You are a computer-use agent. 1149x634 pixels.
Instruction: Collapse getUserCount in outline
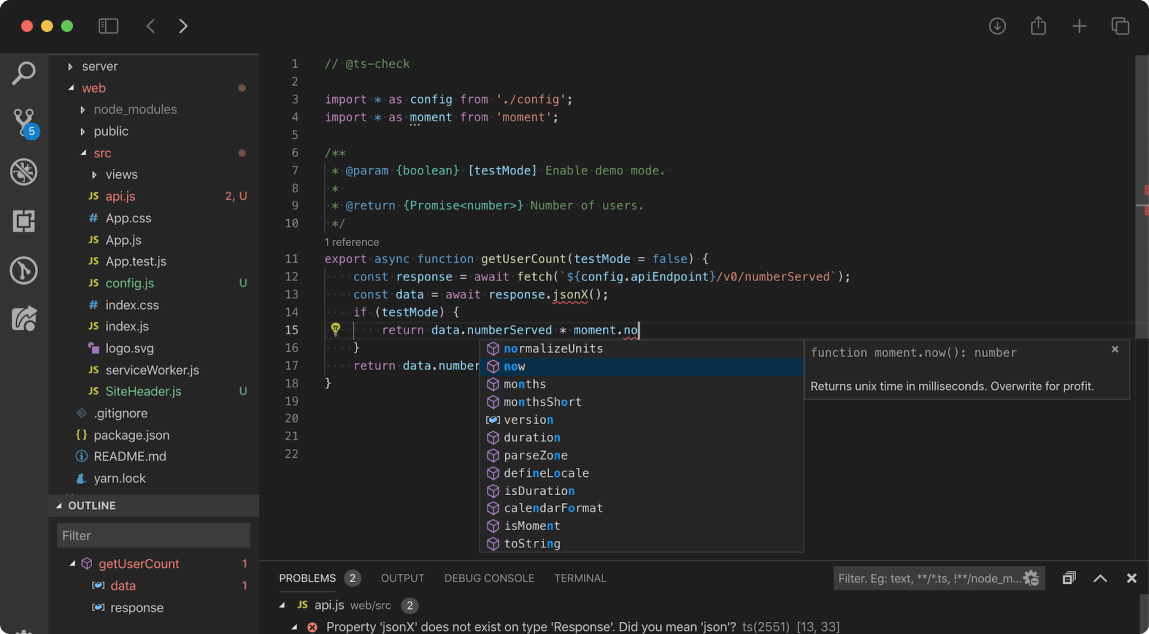(72, 564)
